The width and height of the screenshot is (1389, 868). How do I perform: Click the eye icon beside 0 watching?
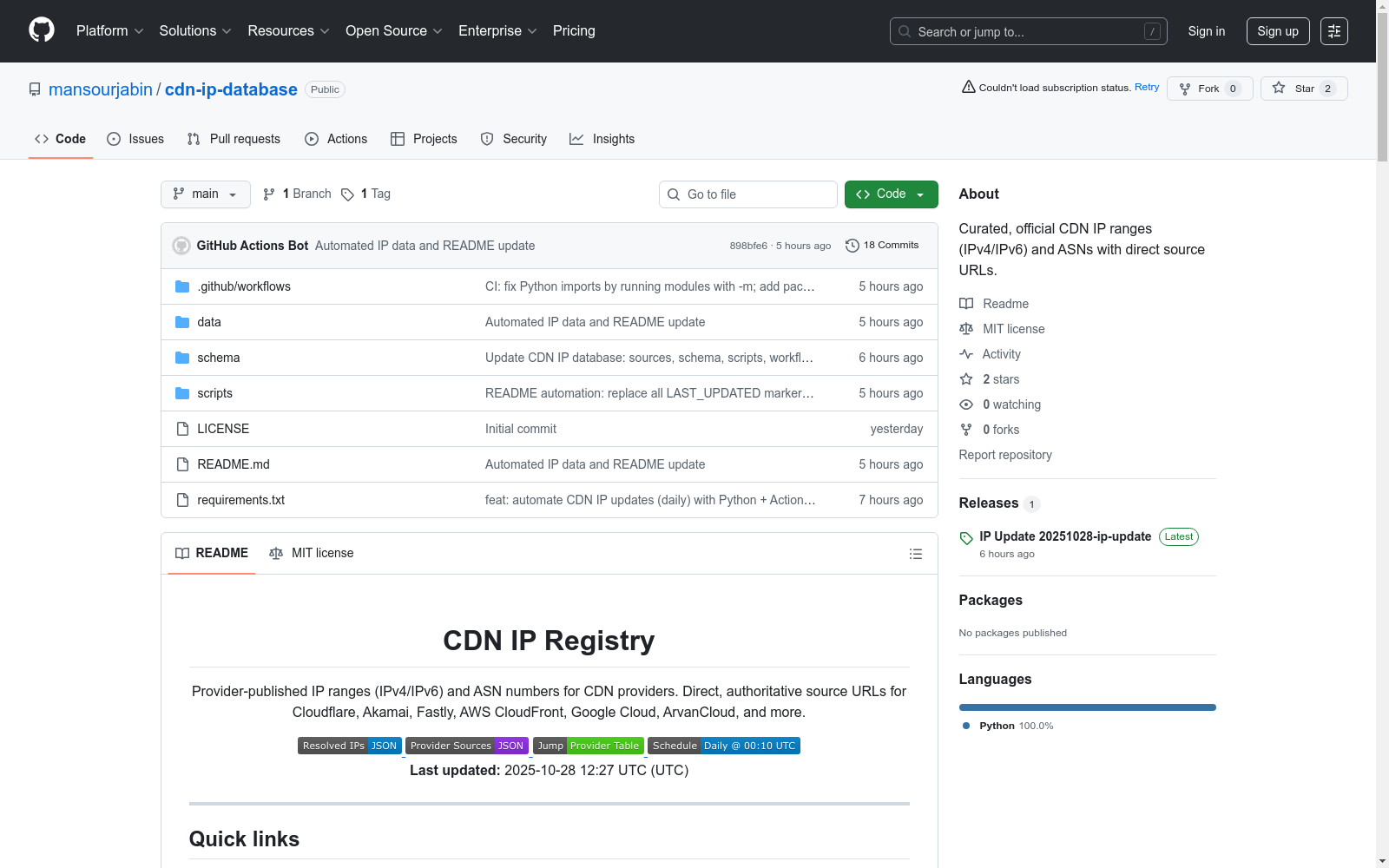tap(966, 404)
